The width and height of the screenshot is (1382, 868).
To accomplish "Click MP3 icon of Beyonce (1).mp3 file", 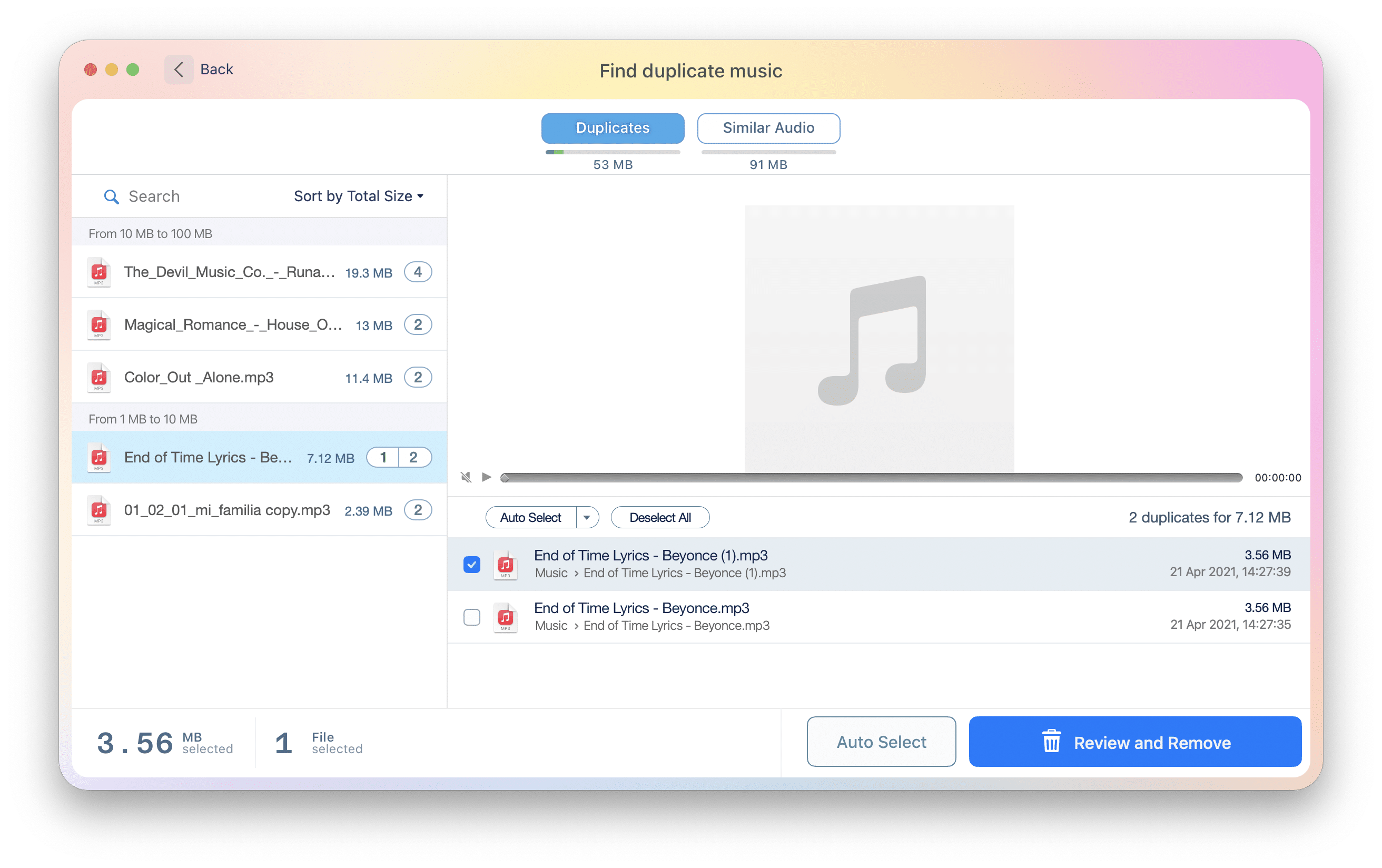I will click(x=505, y=565).
